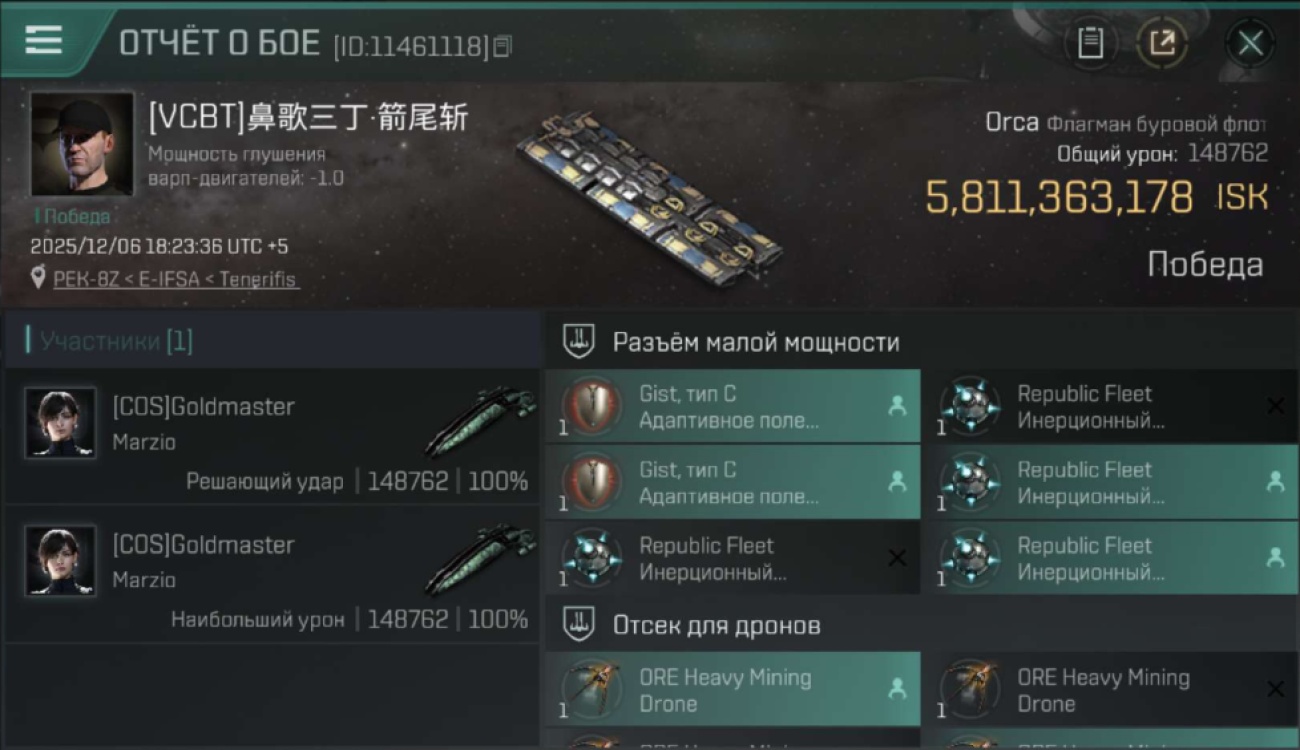Open the clipboard report icon
The image size is (1300, 750).
[1090, 43]
